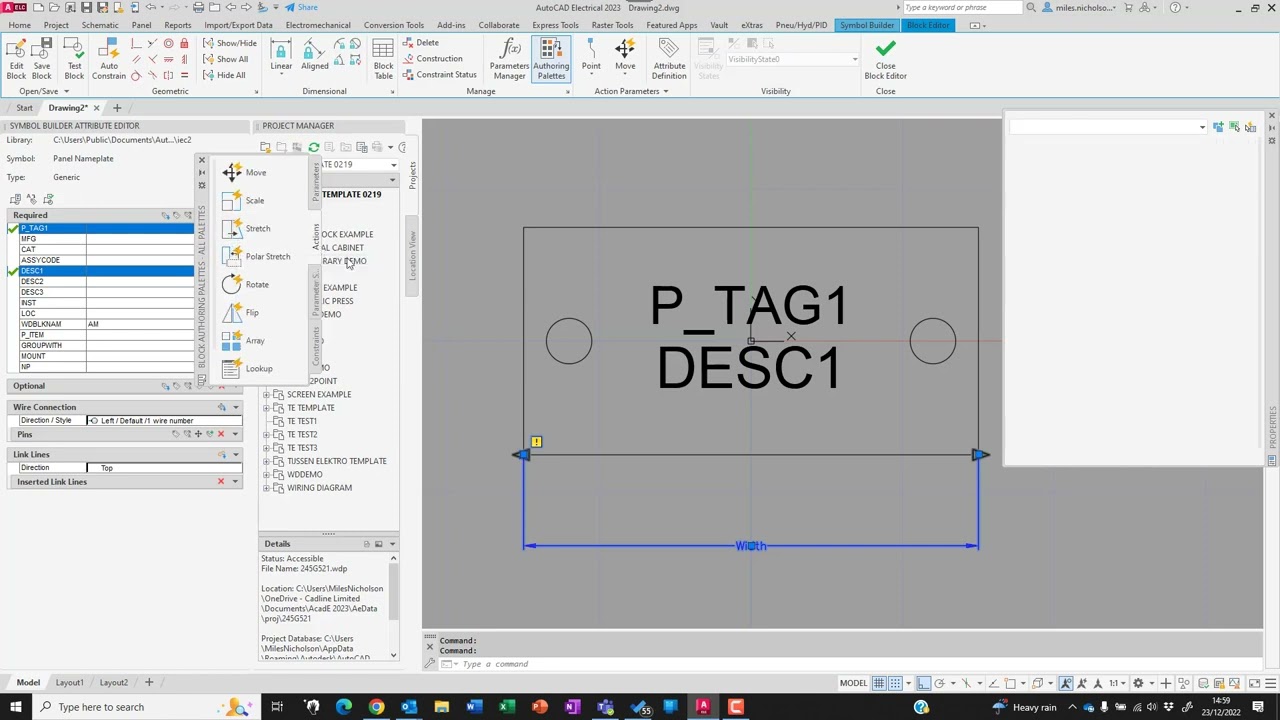Click the Project Manager refresh icon
This screenshot has width=1280, height=720.
click(x=313, y=147)
